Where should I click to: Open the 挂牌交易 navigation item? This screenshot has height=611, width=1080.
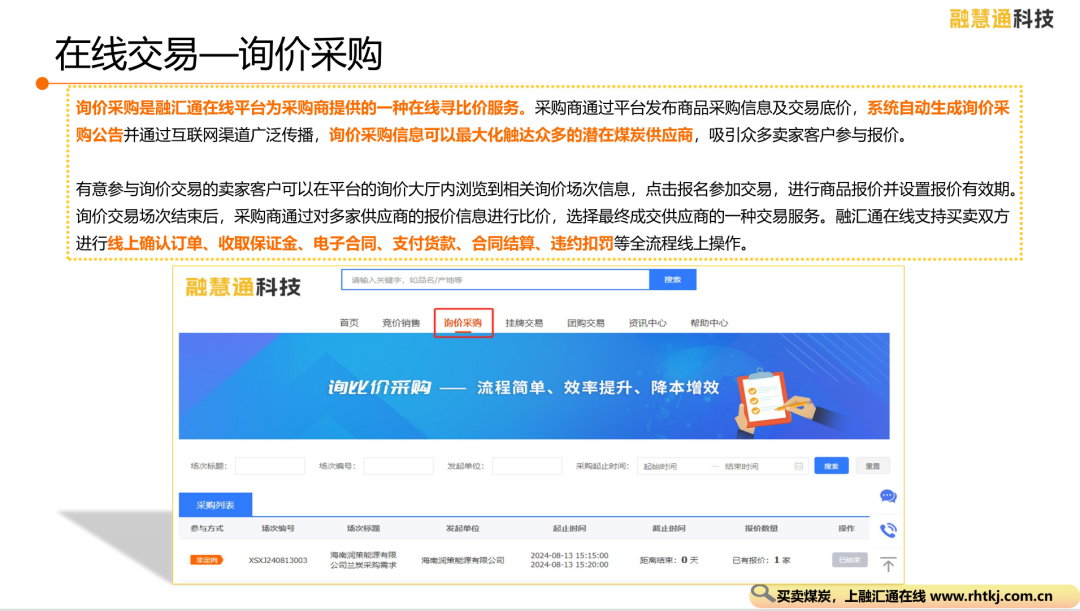point(524,322)
